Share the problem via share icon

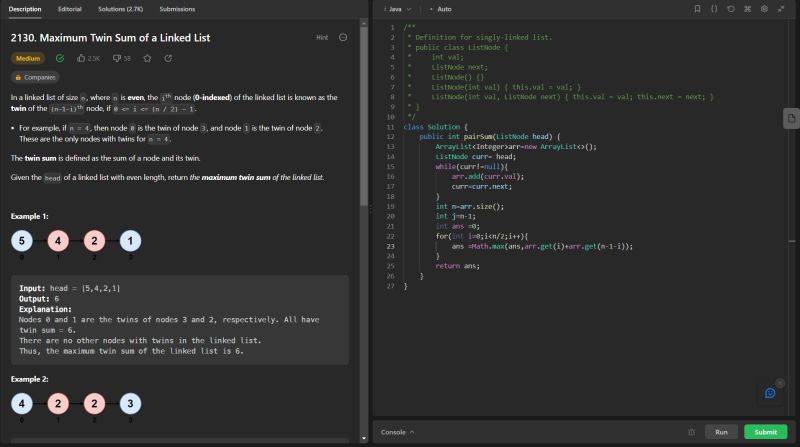point(168,58)
